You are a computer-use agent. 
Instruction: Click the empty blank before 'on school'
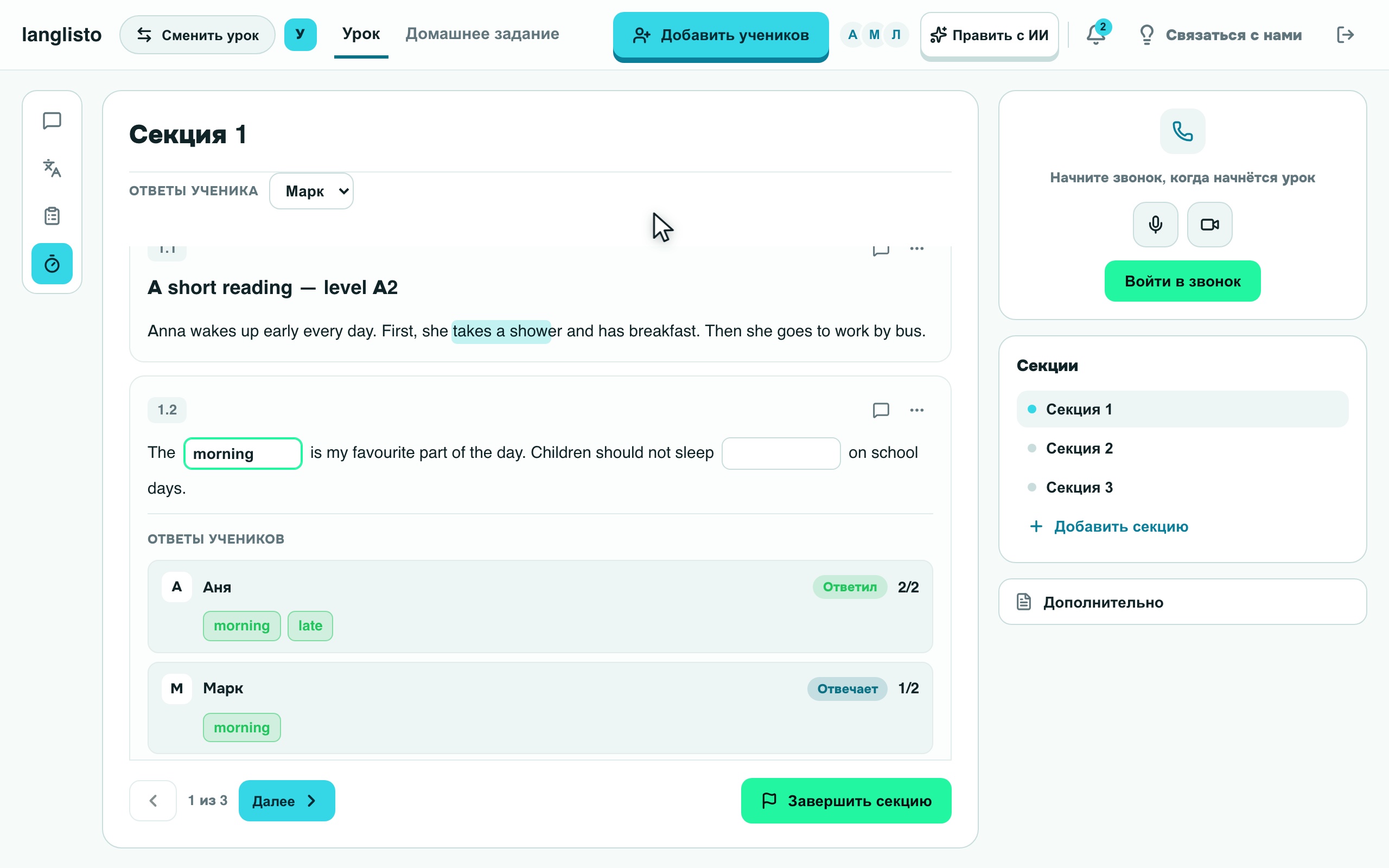781,454
